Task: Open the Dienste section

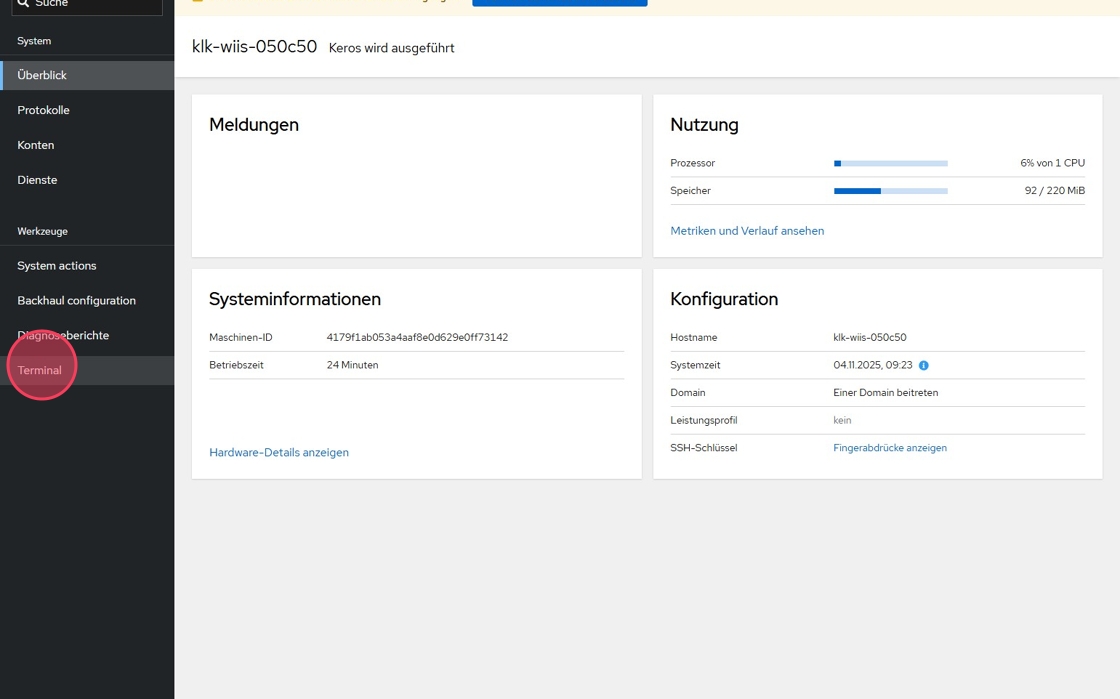Action: (37, 180)
